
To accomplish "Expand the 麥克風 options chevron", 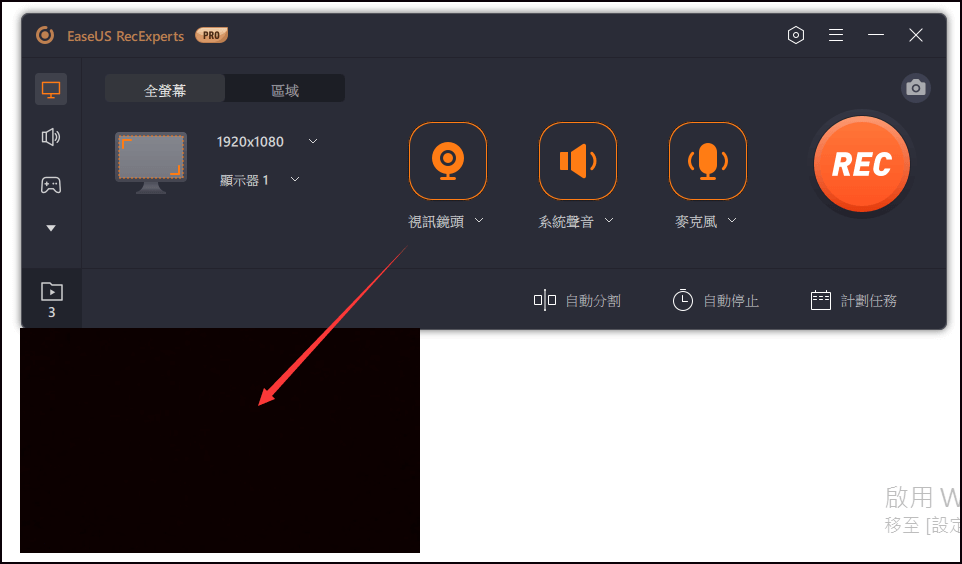I will (732, 220).
